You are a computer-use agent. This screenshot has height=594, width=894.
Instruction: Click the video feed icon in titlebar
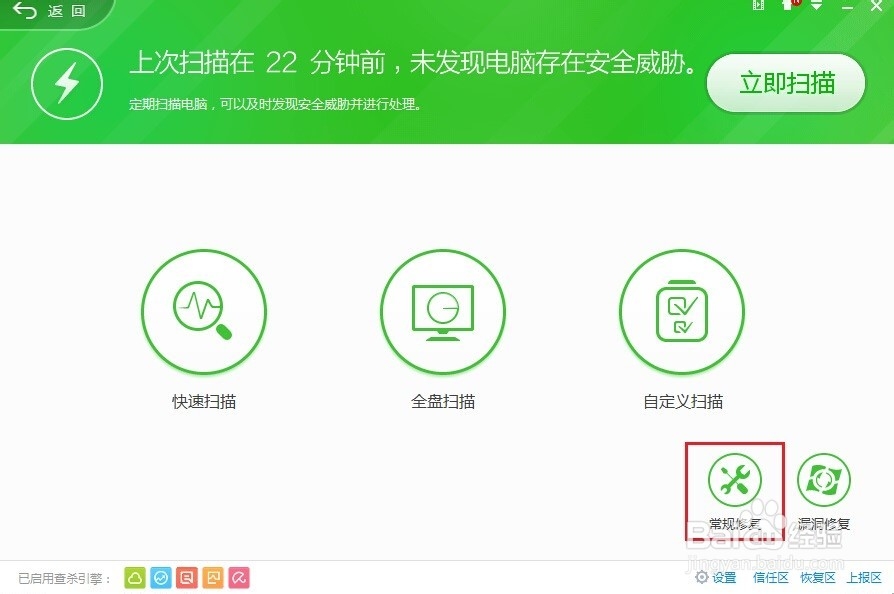(758, 6)
